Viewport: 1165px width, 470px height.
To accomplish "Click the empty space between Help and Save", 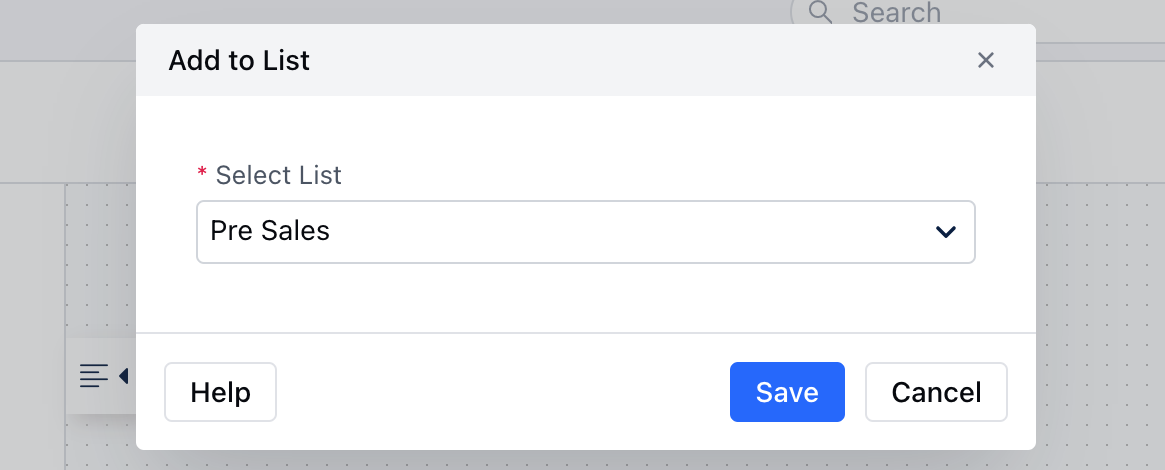I will pos(503,392).
